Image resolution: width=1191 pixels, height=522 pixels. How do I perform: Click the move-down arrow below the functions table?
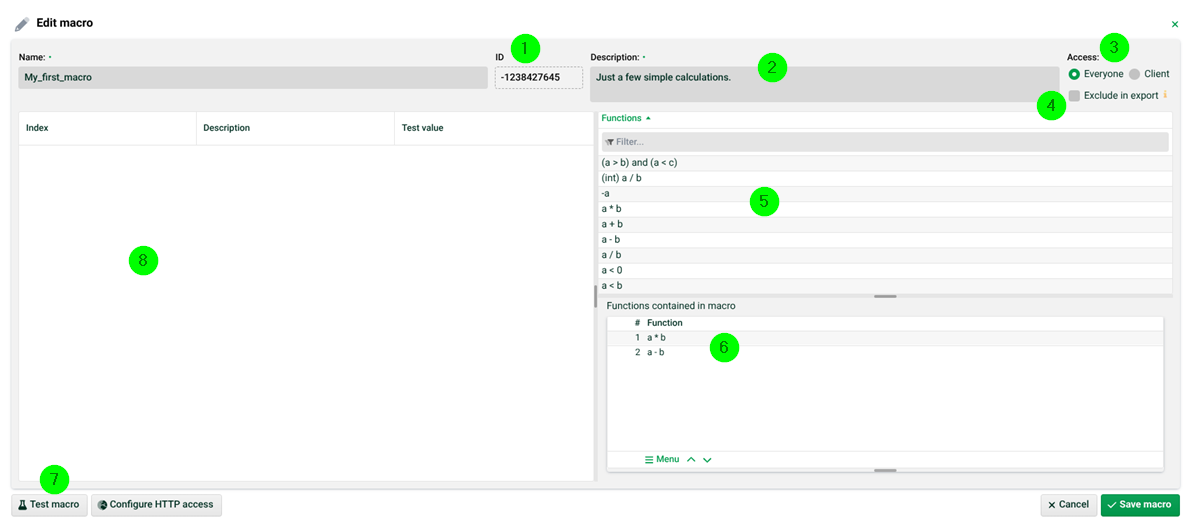point(707,460)
